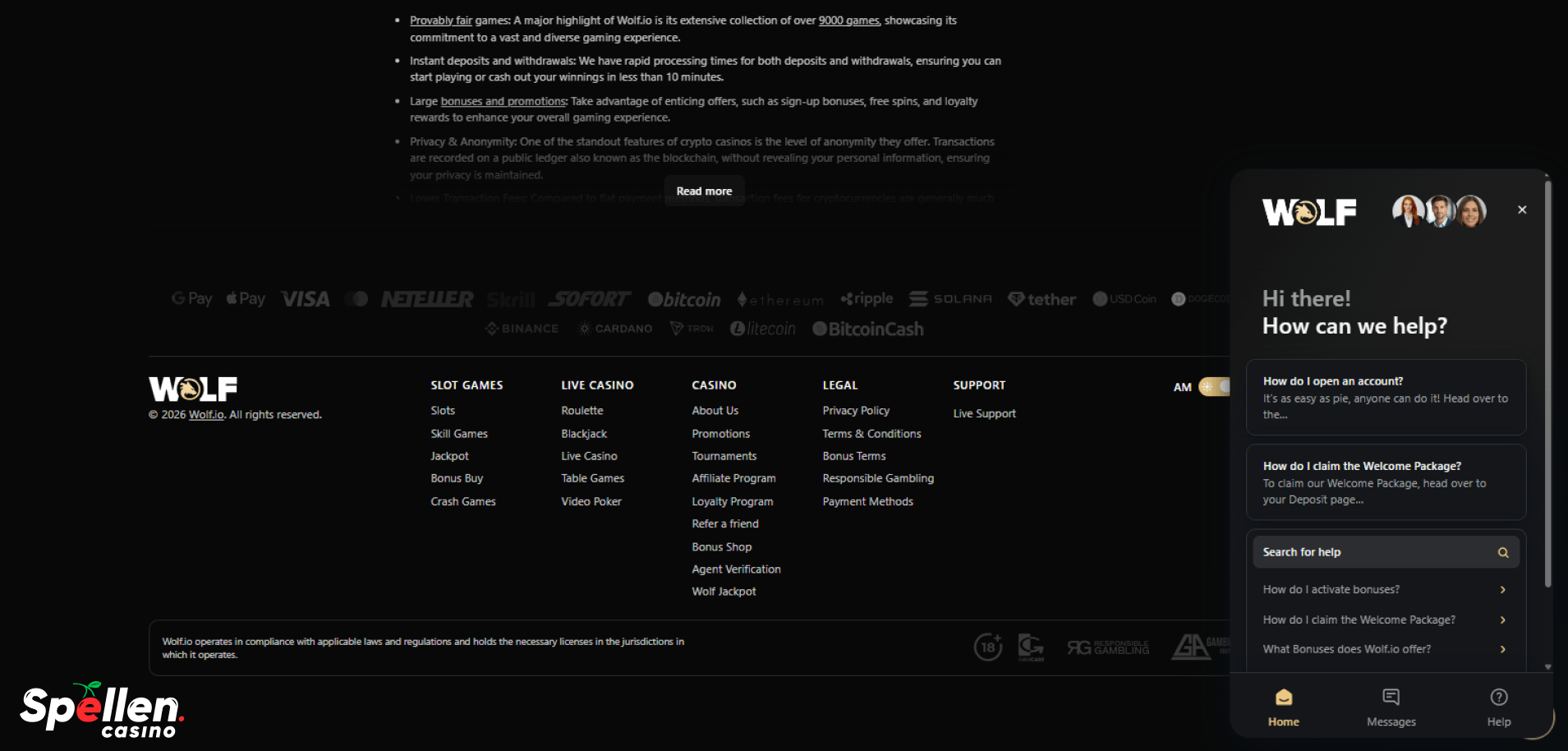The height and width of the screenshot is (751, 1568).
Task: Open Payment Methods link
Action: tap(867, 501)
